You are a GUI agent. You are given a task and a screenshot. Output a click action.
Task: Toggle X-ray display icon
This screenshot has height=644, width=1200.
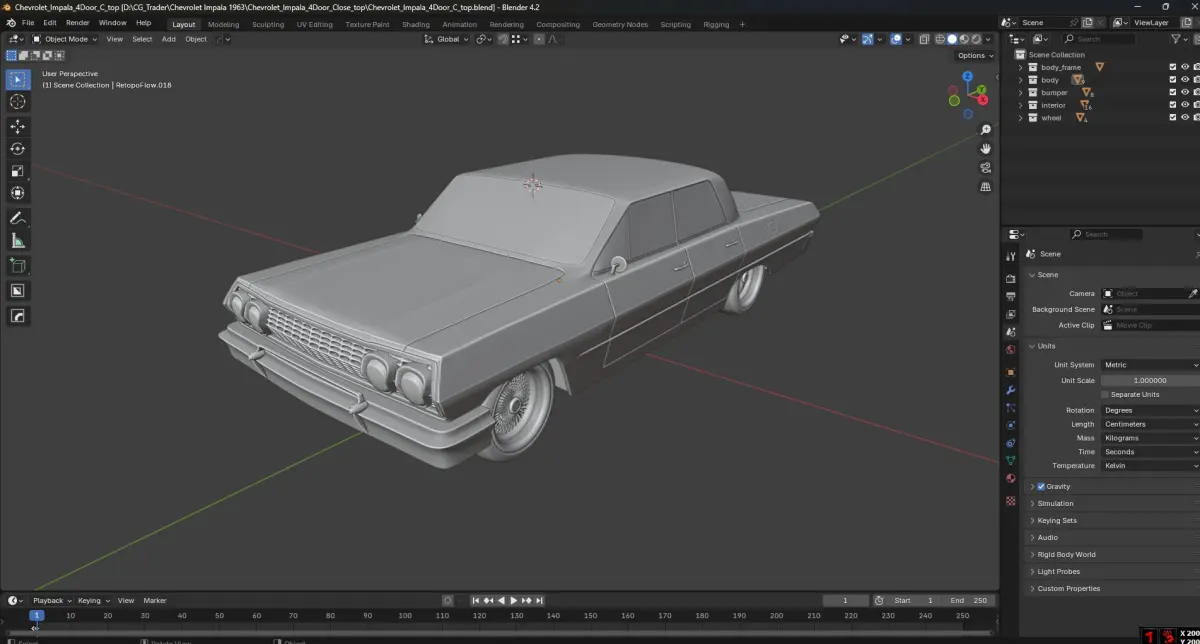coord(924,39)
